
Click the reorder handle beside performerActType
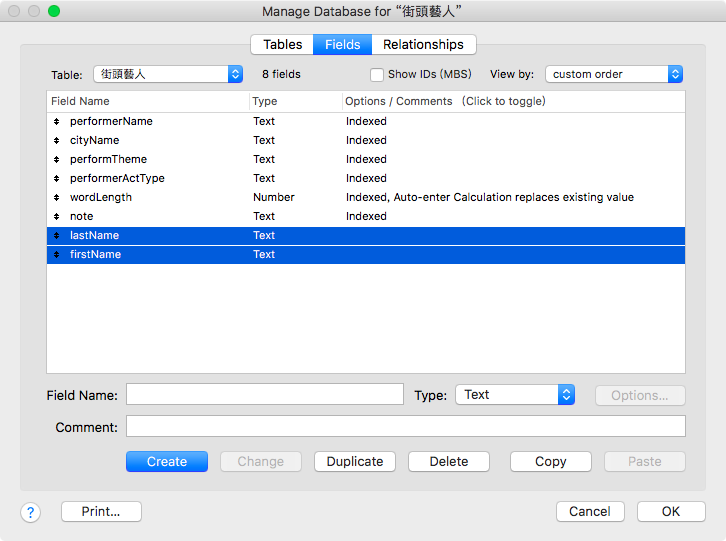point(56,178)
